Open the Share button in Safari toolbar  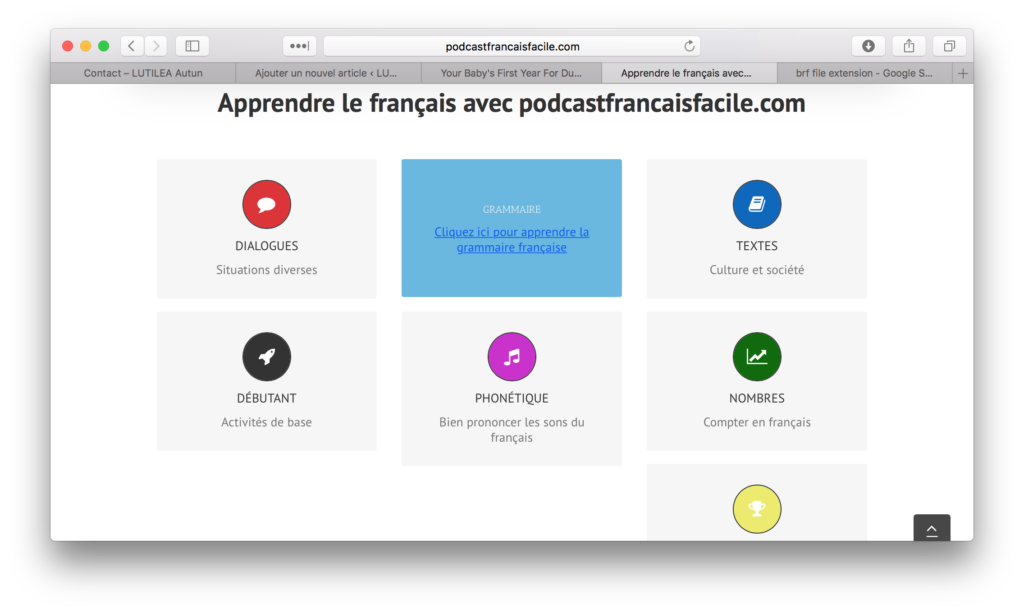click(x=908, y=46)
